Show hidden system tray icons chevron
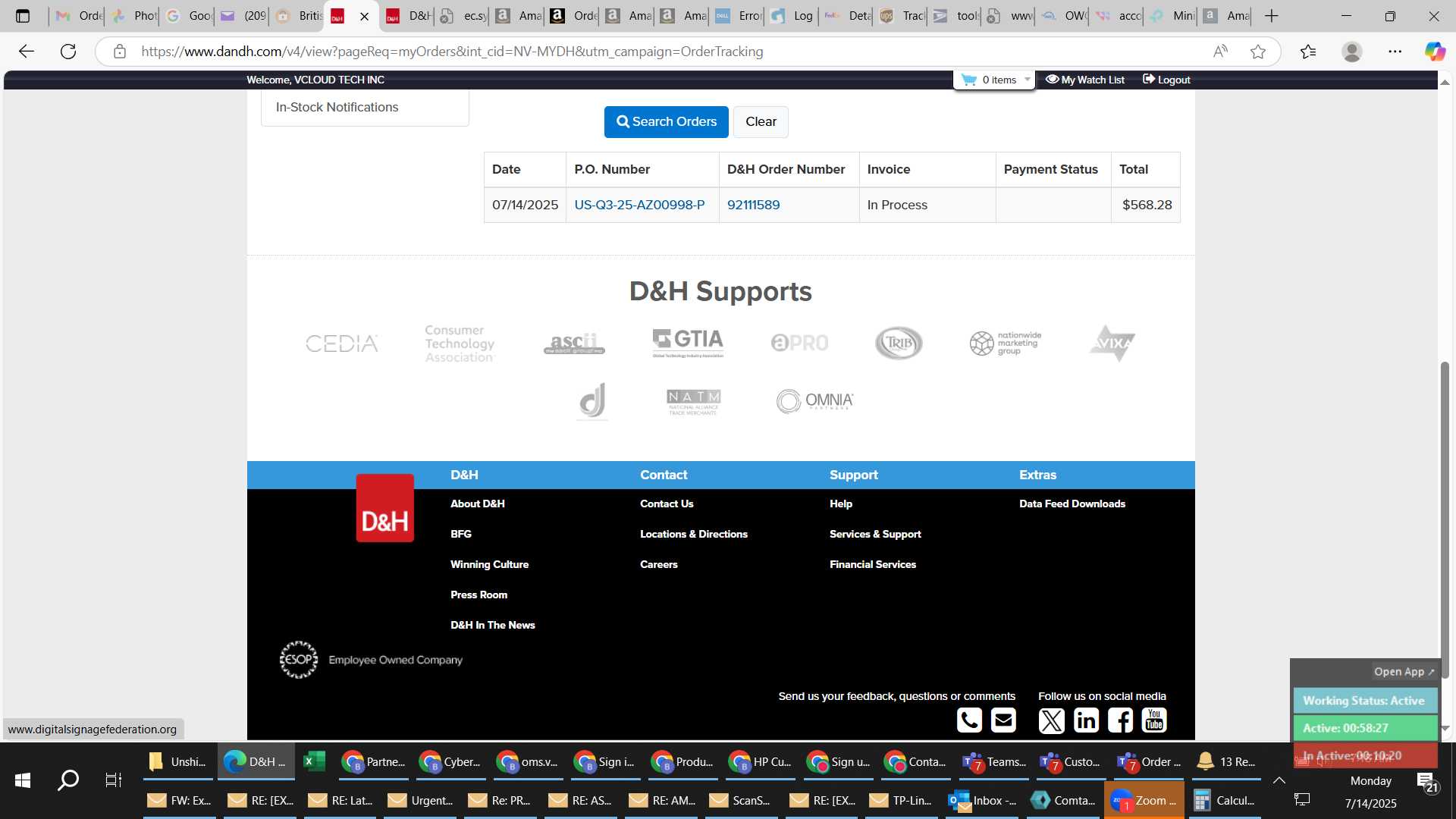1456x819 pixels. 1279,780
